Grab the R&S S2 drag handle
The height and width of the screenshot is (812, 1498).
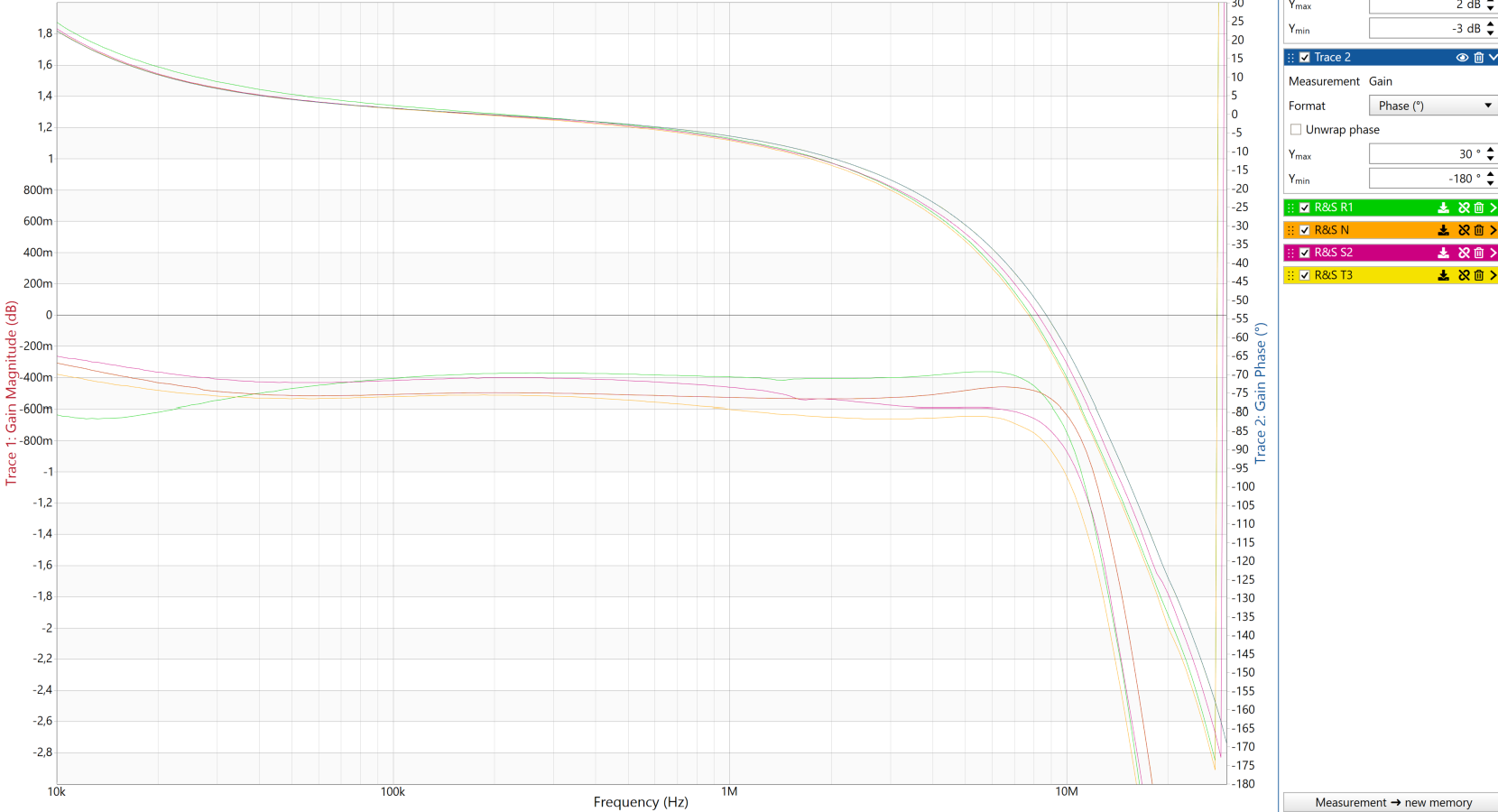point(1290,253)
